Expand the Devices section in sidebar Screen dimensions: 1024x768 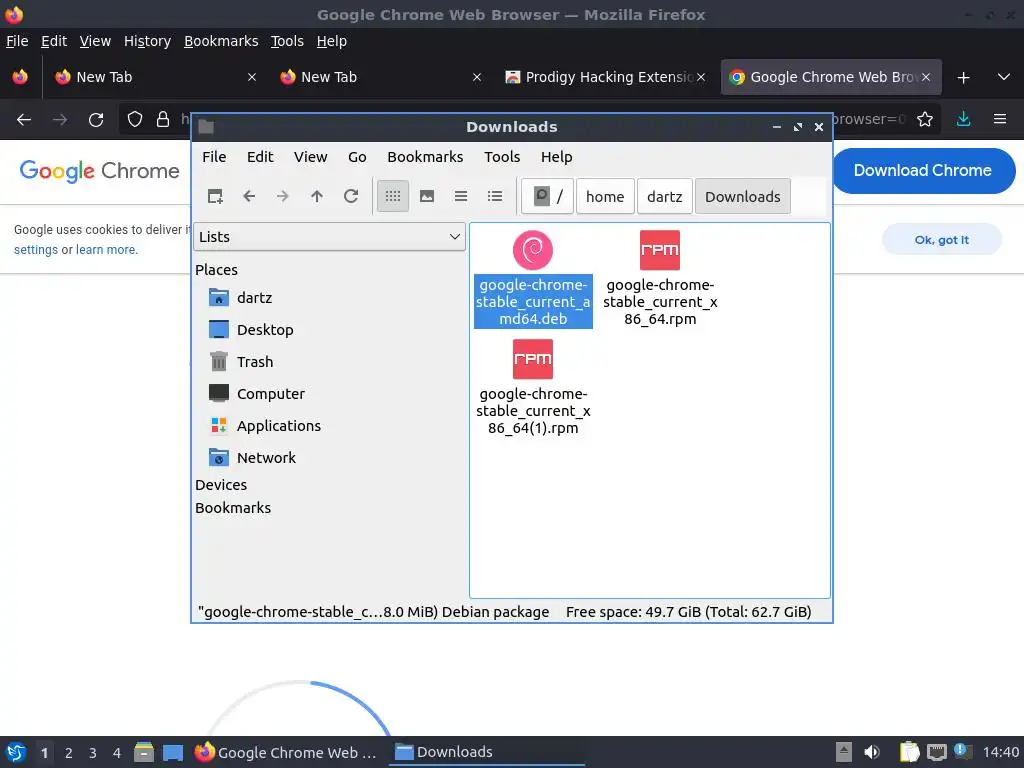click(x=221, y=485)
